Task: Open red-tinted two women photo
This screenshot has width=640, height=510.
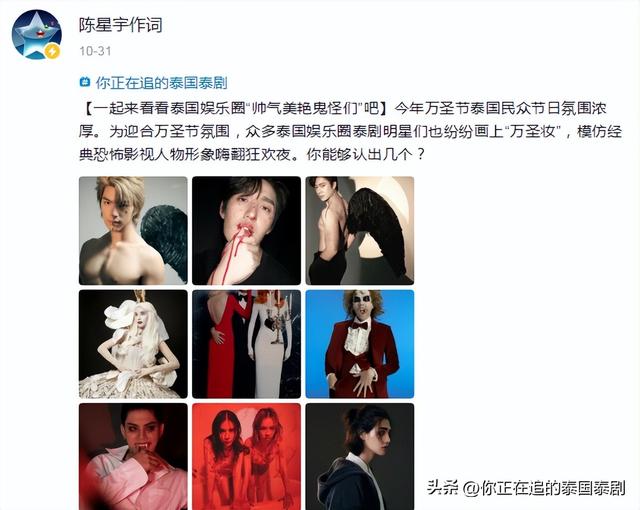Action: 247,457
